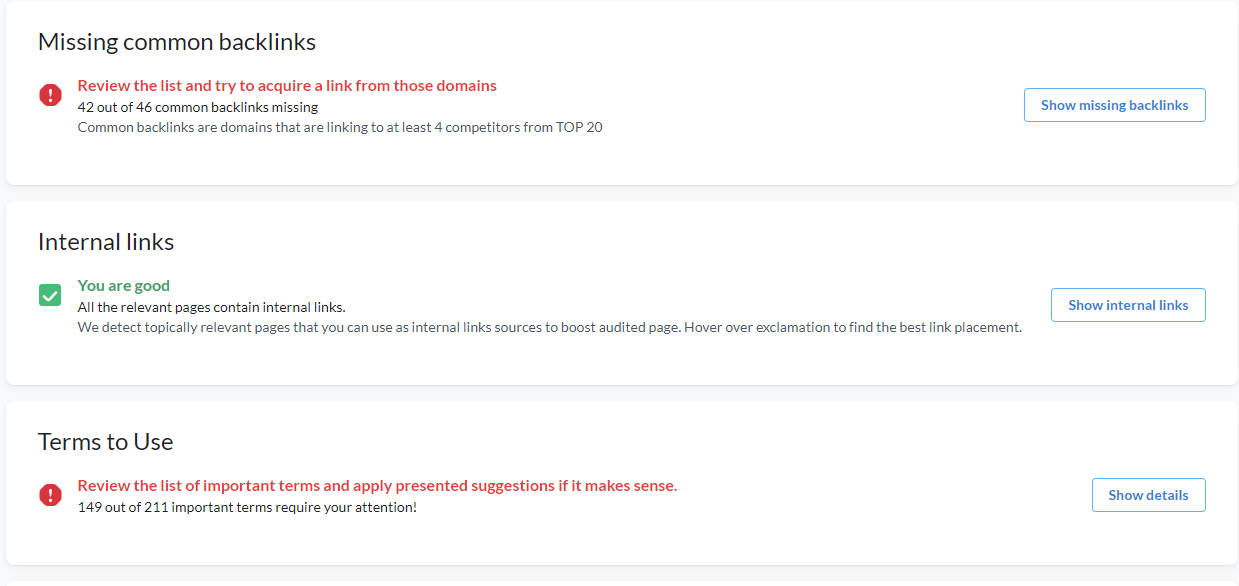Show details for Terms to Use
This screenshot has height=586, width=1239.
tap(1148, 495)
